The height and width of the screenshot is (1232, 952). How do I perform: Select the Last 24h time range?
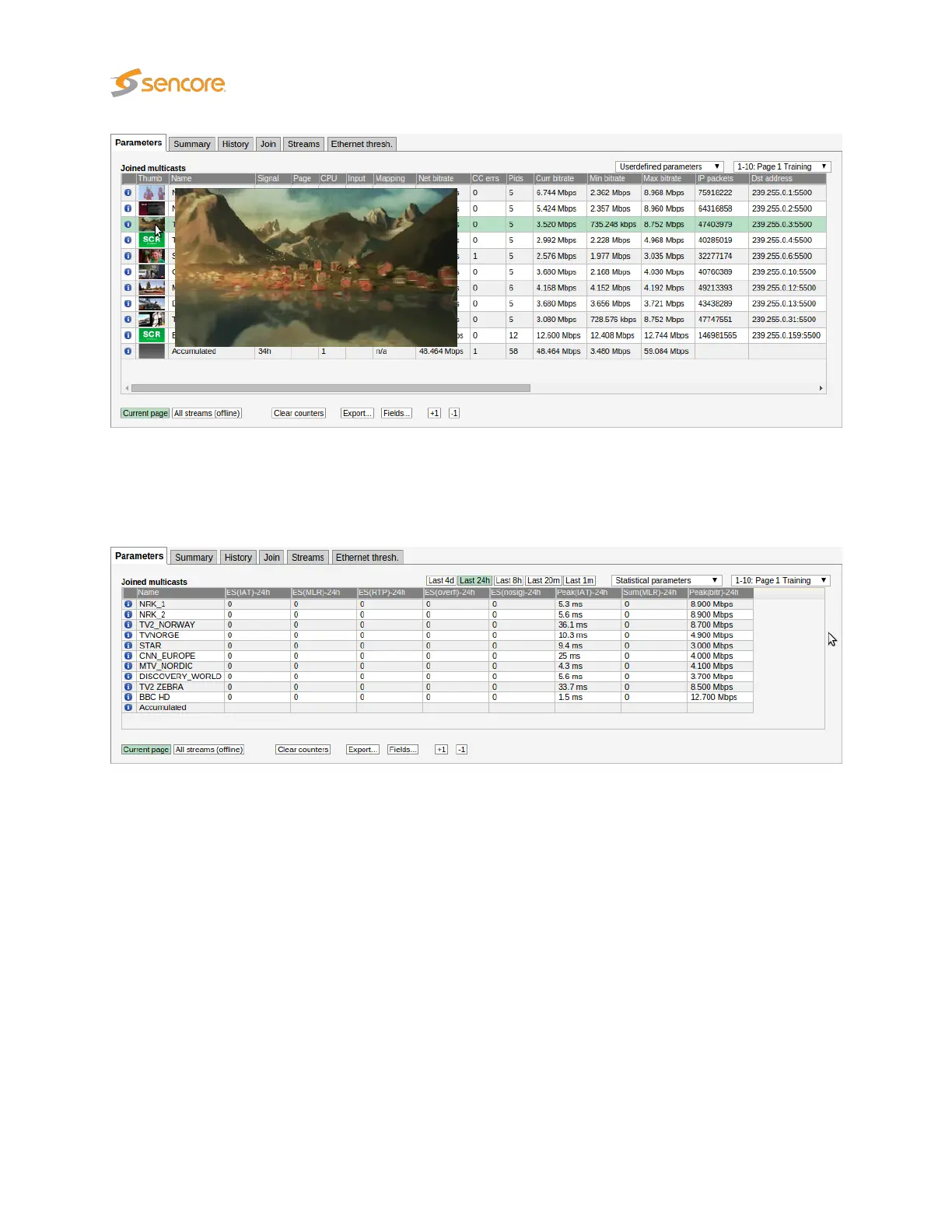474,581
